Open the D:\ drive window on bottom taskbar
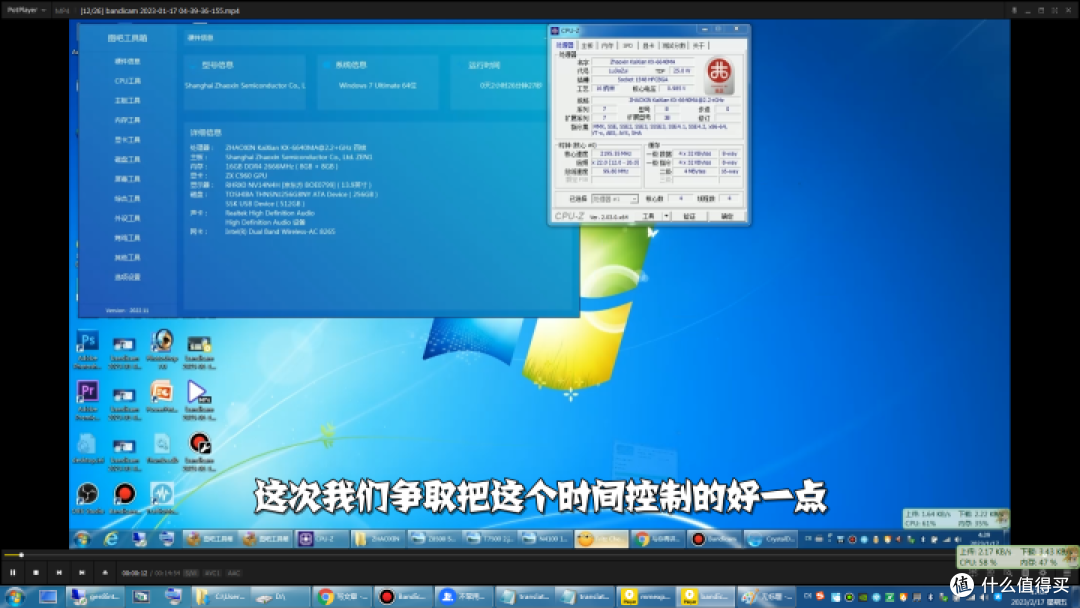Screen dimensions: 1080x608 tap(280, 597)
